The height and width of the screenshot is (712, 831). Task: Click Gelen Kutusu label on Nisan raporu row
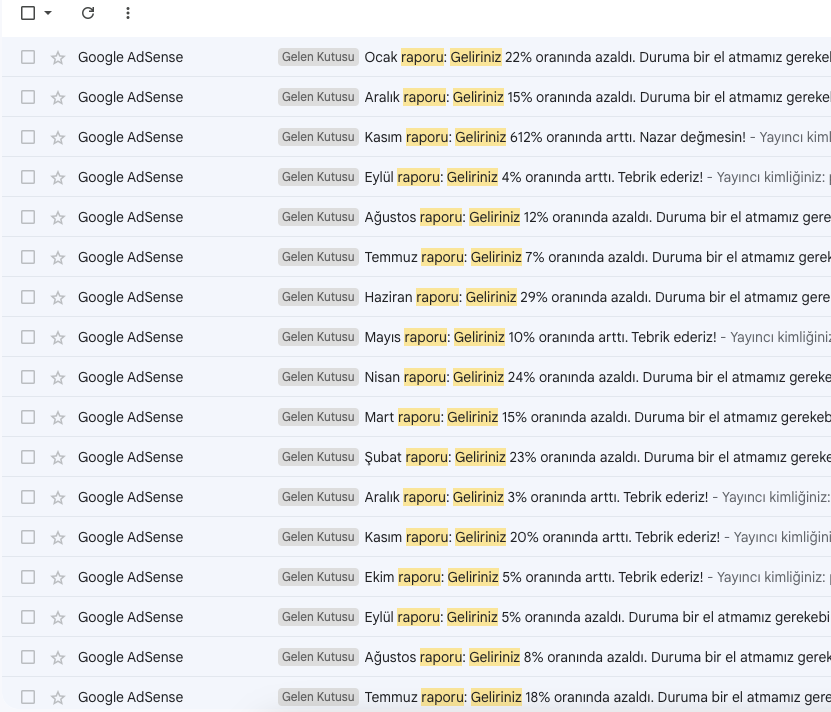318,377
